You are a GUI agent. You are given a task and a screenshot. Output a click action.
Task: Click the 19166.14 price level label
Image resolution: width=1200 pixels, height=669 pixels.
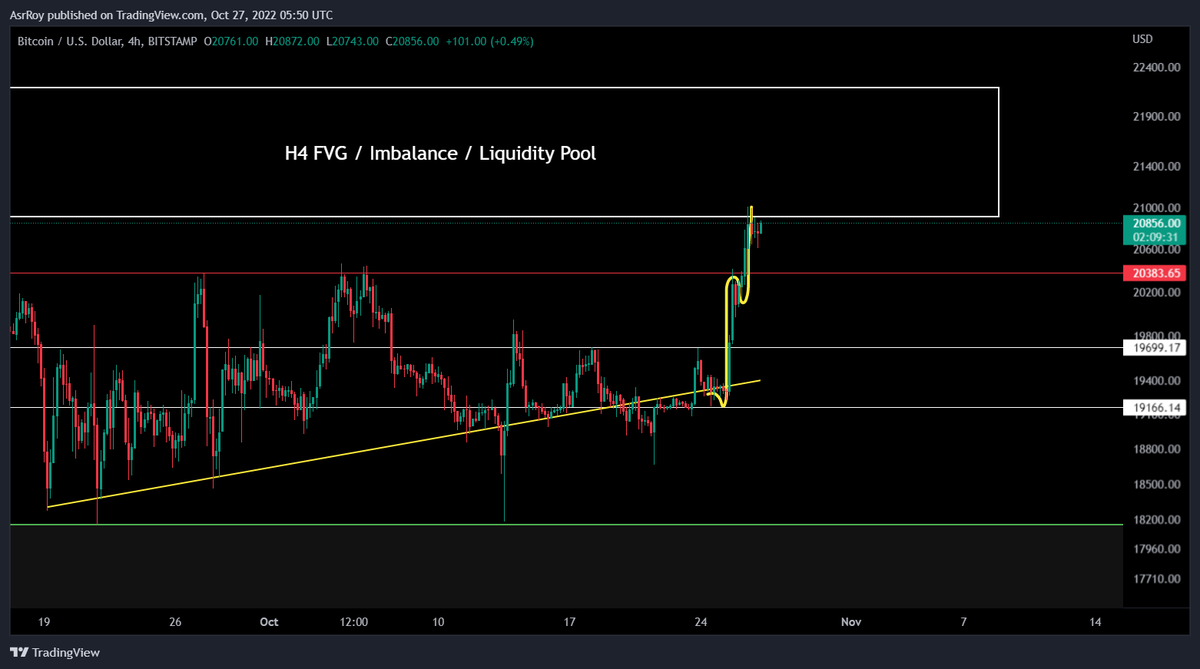point(1155,407)
